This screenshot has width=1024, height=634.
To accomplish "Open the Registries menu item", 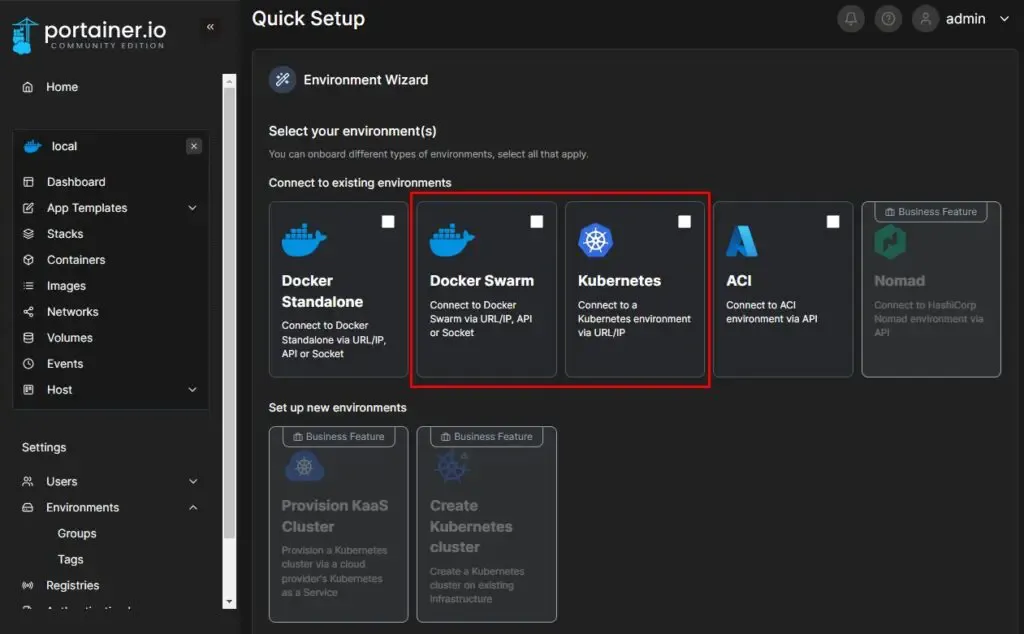I will pyautogui.click(x=72, y=586).
